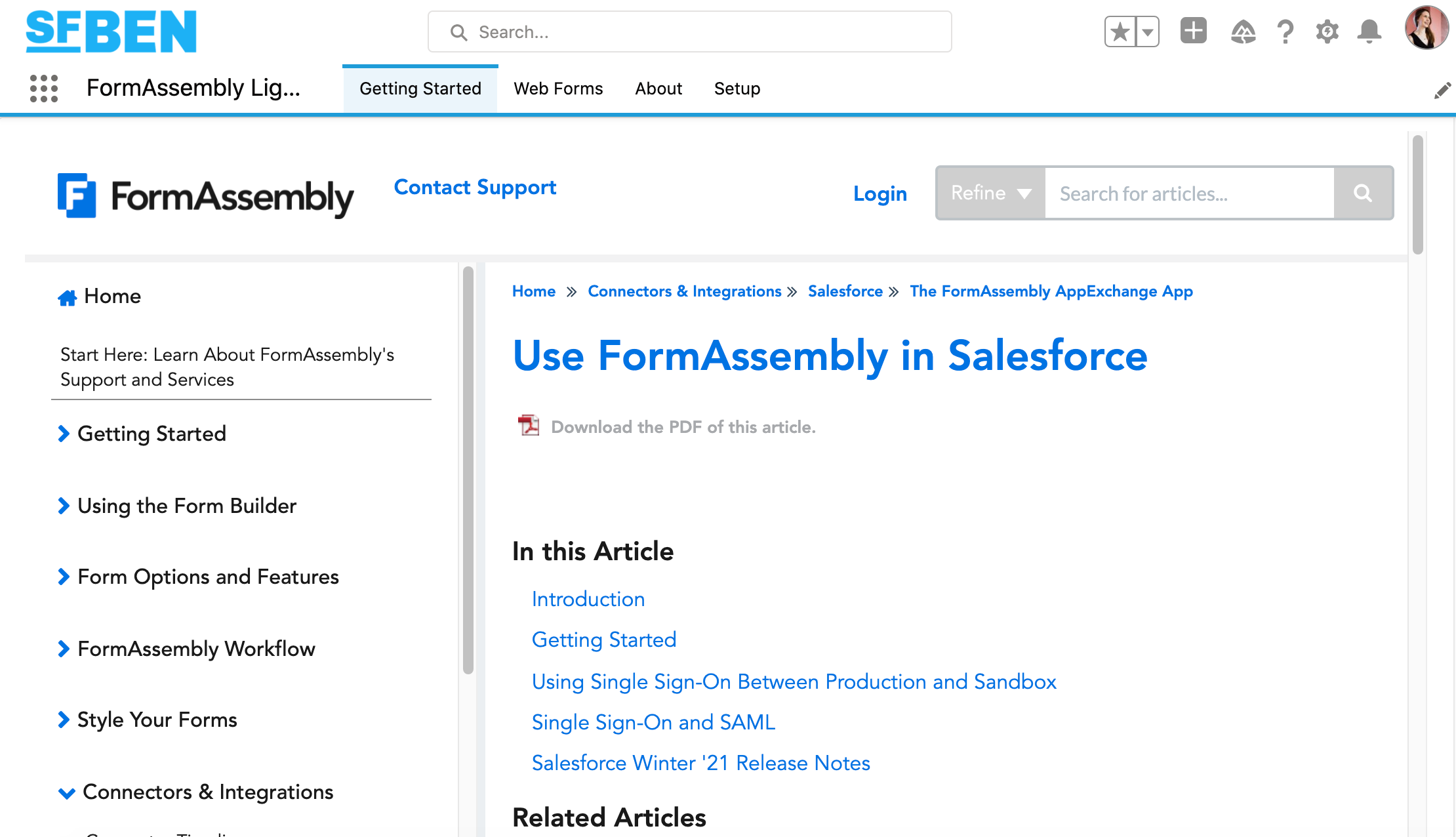The width and height of the screenshot is (1456, 837).
Task: Click the Home icon in sidebar
Action: [67, 298]
